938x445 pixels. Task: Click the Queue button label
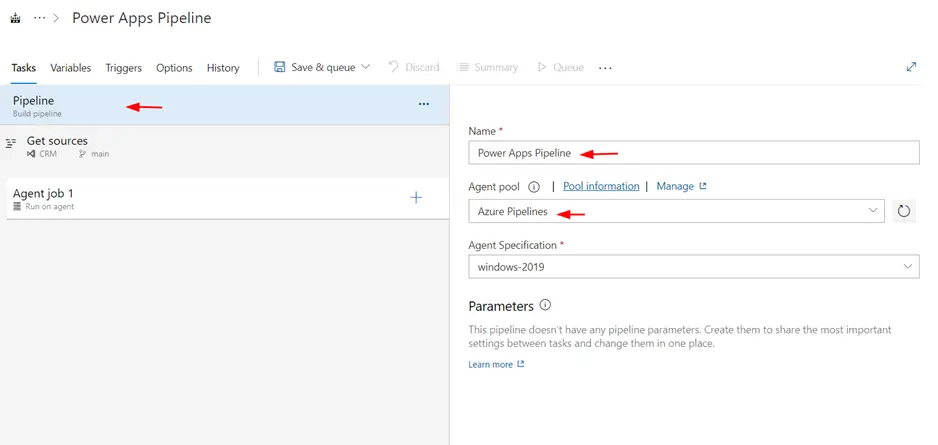pyautogui.click(x=568, y=67)
